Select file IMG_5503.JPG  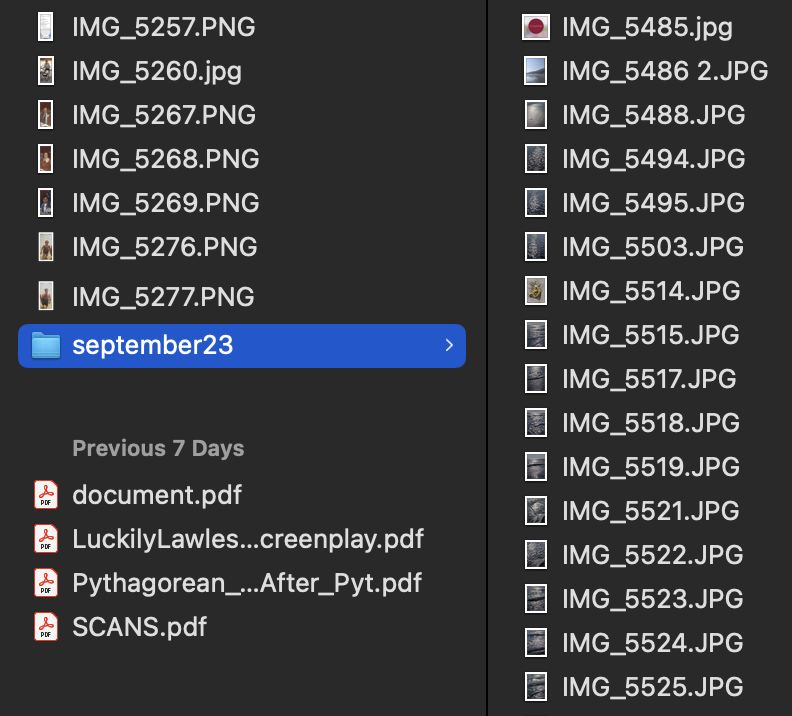click(653, 247)
